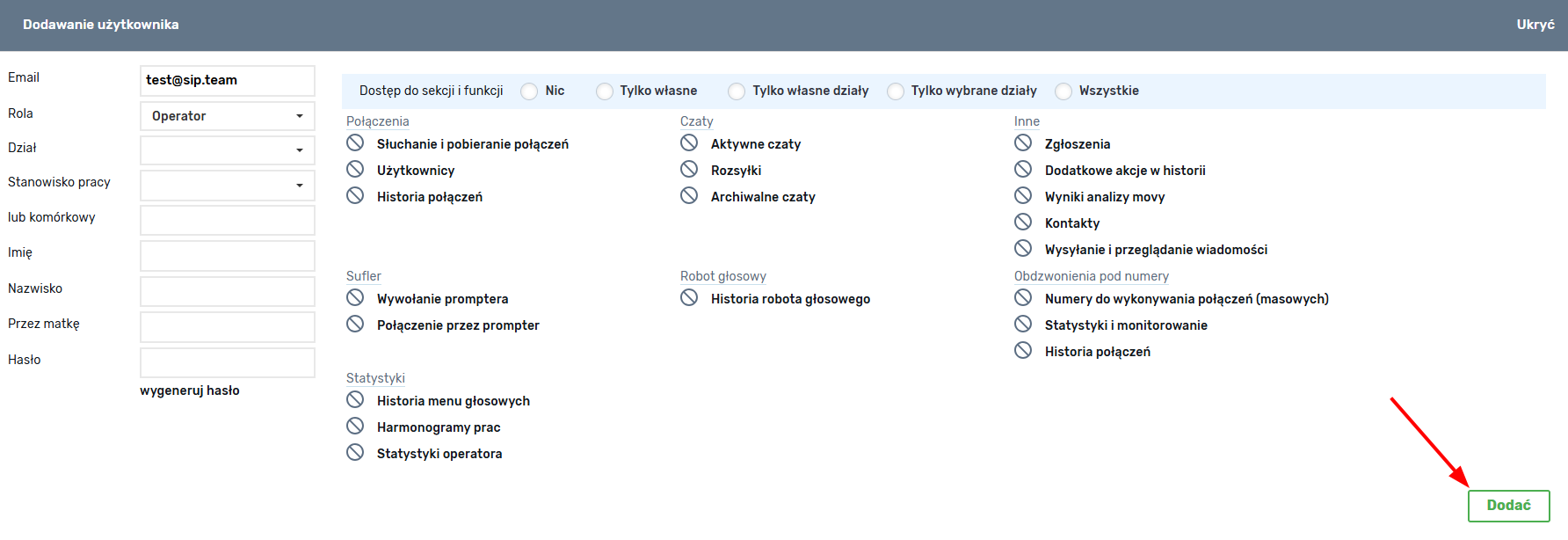Choose the Wszystkie access radio button
This screenshot has height=540, width=1568.
coord(1063,91)
